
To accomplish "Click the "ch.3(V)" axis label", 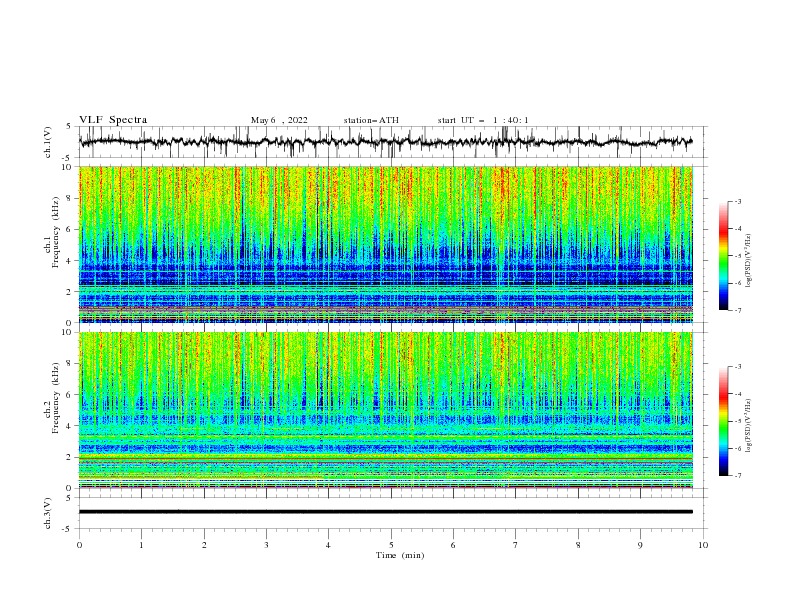I will pos(48,513).
